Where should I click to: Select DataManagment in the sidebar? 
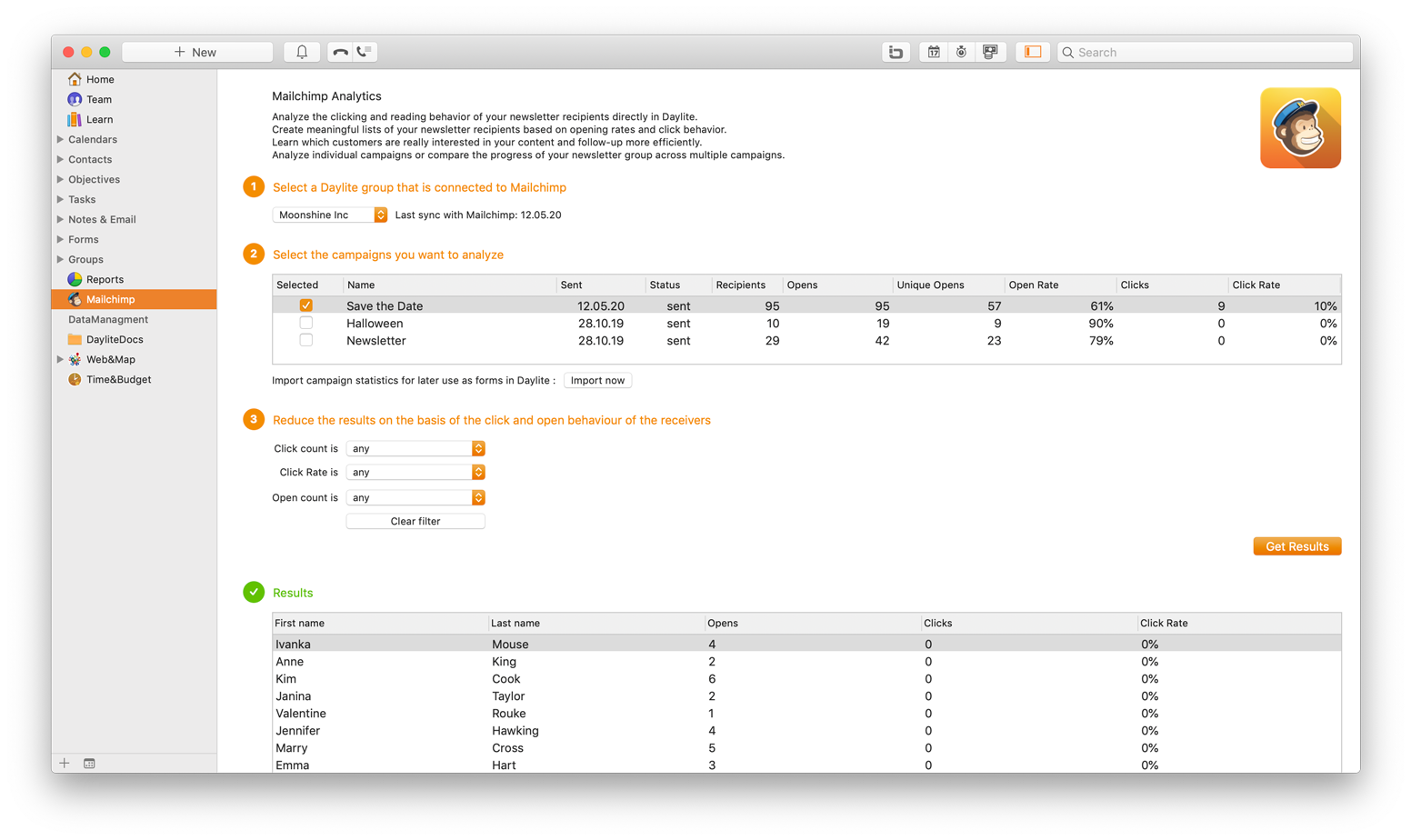pyautogui.click(x=108, y=319)
